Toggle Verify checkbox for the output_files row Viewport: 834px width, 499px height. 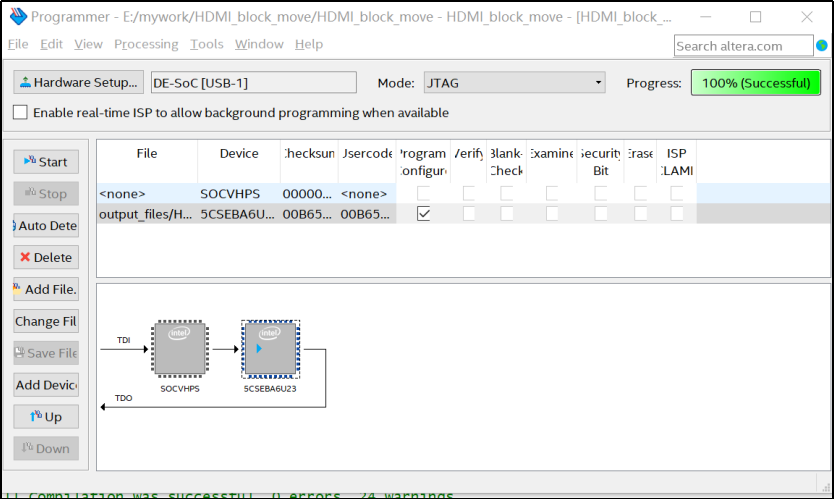[x=469, y=214]
